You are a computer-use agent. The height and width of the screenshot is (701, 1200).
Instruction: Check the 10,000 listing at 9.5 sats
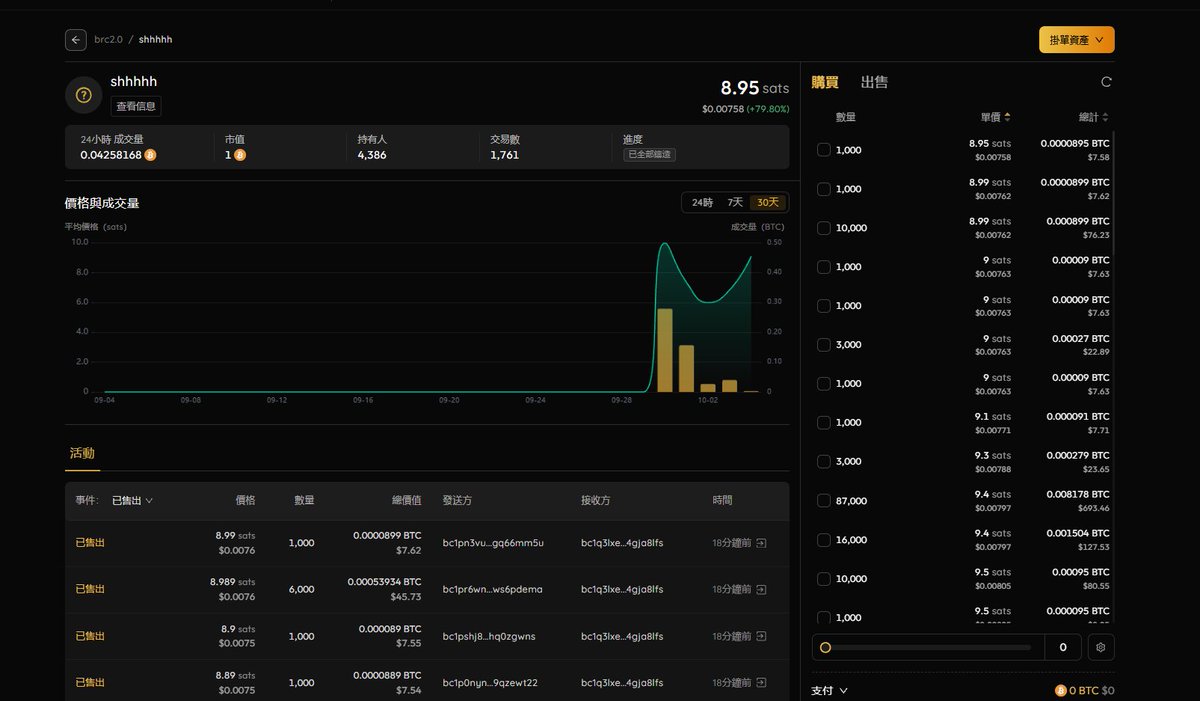824,579
